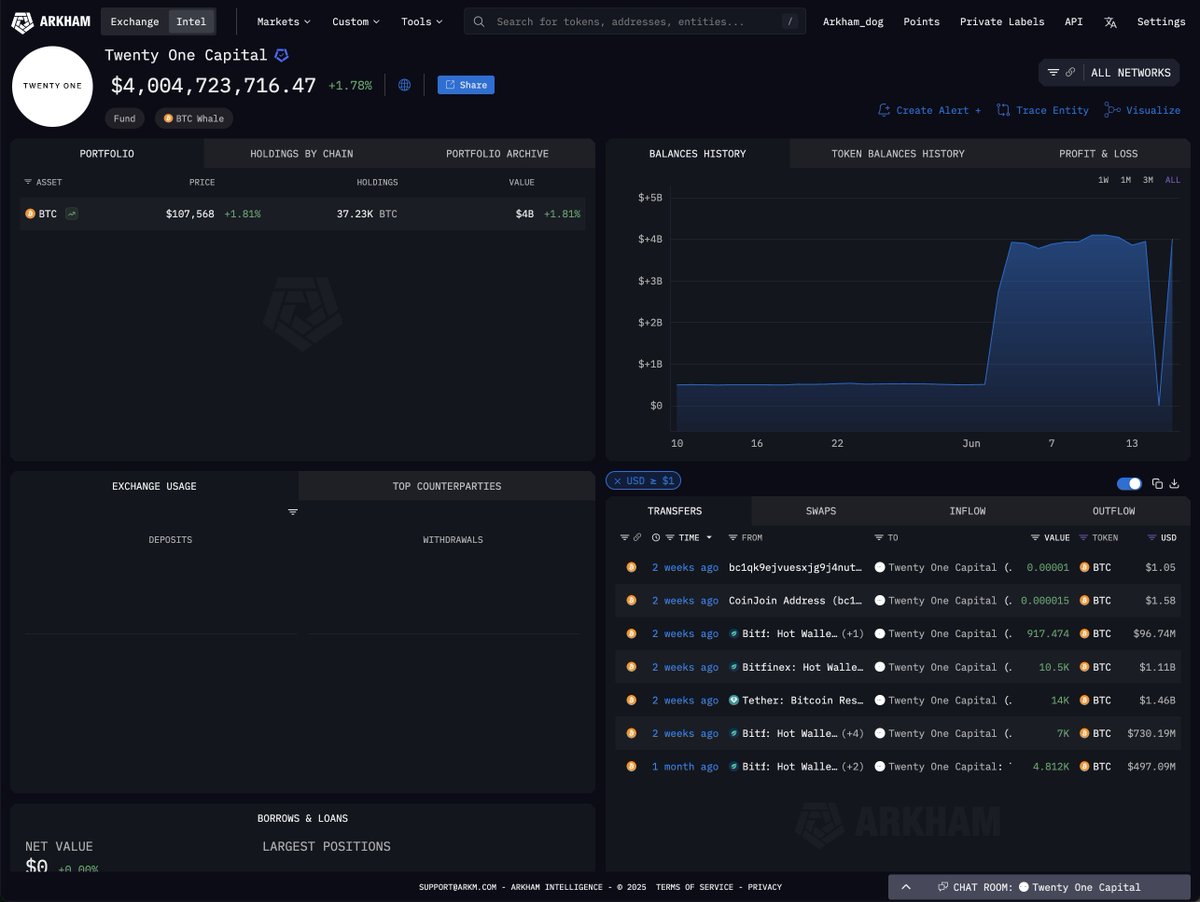This screenshot has width=1200, height=902.
Task: Toggle the switch above the transfers table
Action: coord(1129,484)
